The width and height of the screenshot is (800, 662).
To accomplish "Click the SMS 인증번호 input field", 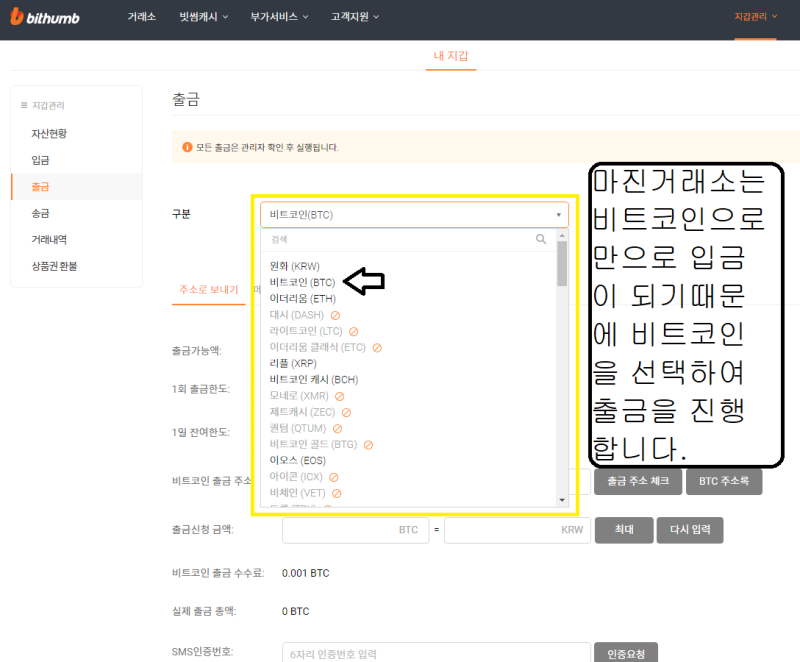I will pos(437,653).
